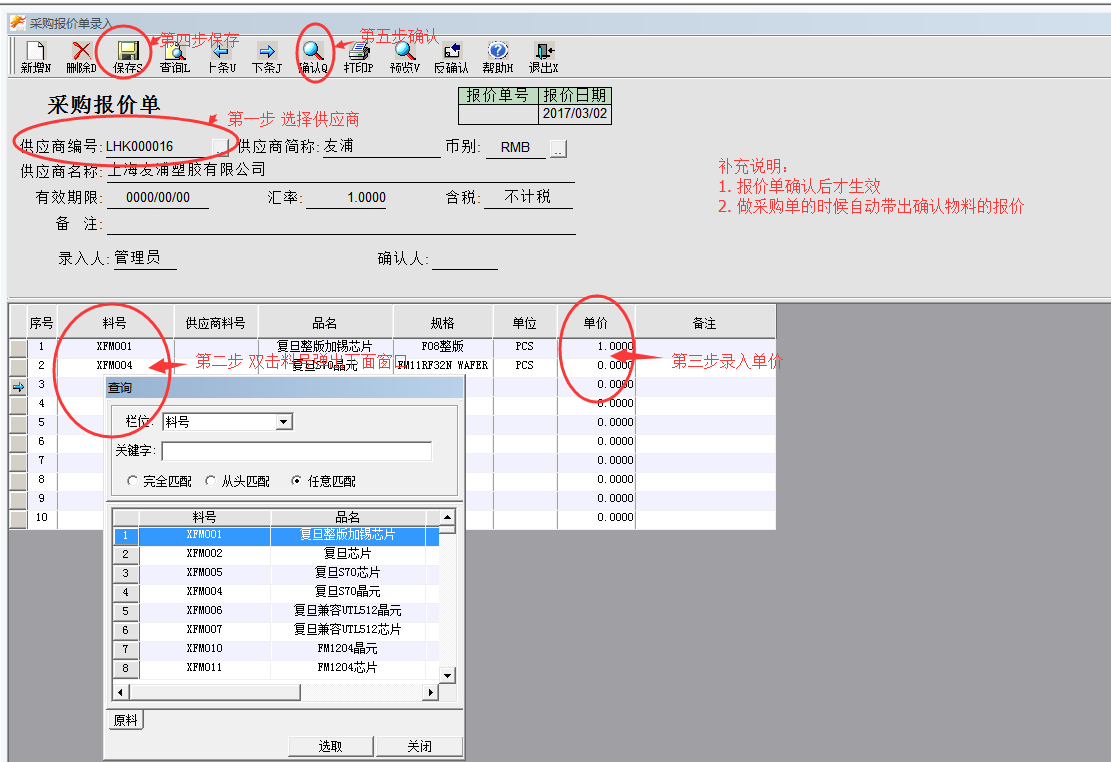The height and width of the screenshot is (762, 1111).
Task: Click the 单价 cell 1.0000 in row 1
Action: (x=596, y=347)
